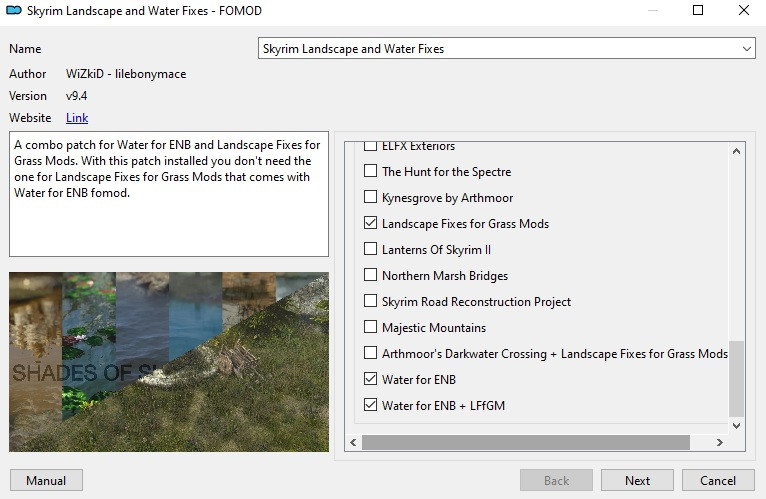Viewport: 766px width, 499px height.
Task: Click author name WiZkiD - lilebonymace
Action: pos(126,74)
